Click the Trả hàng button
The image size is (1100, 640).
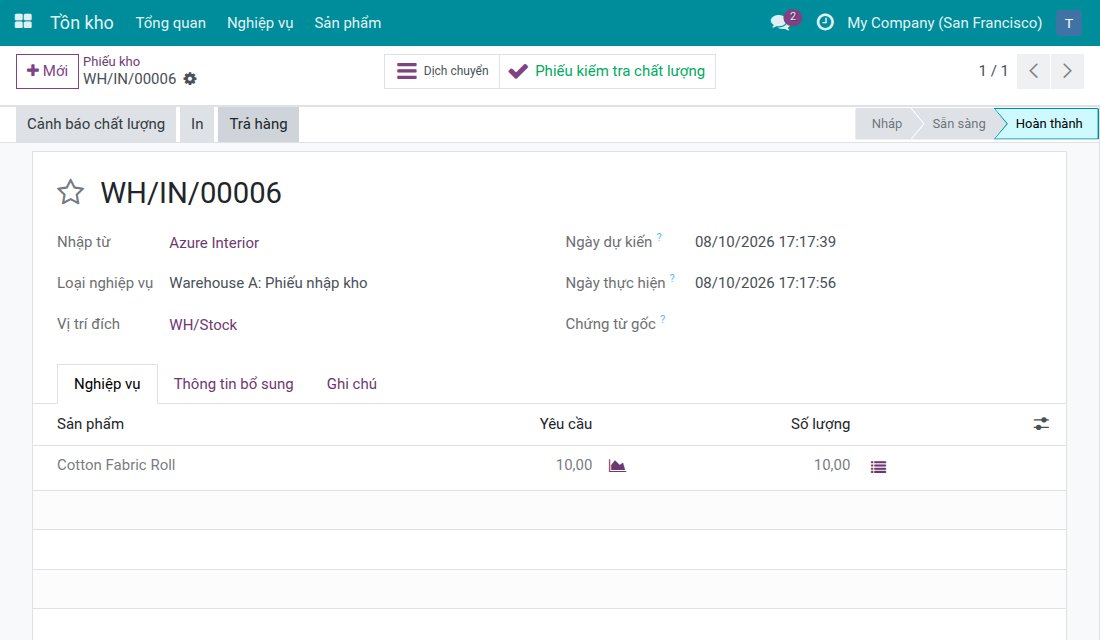pyautogui.click(x=258, y=124)
